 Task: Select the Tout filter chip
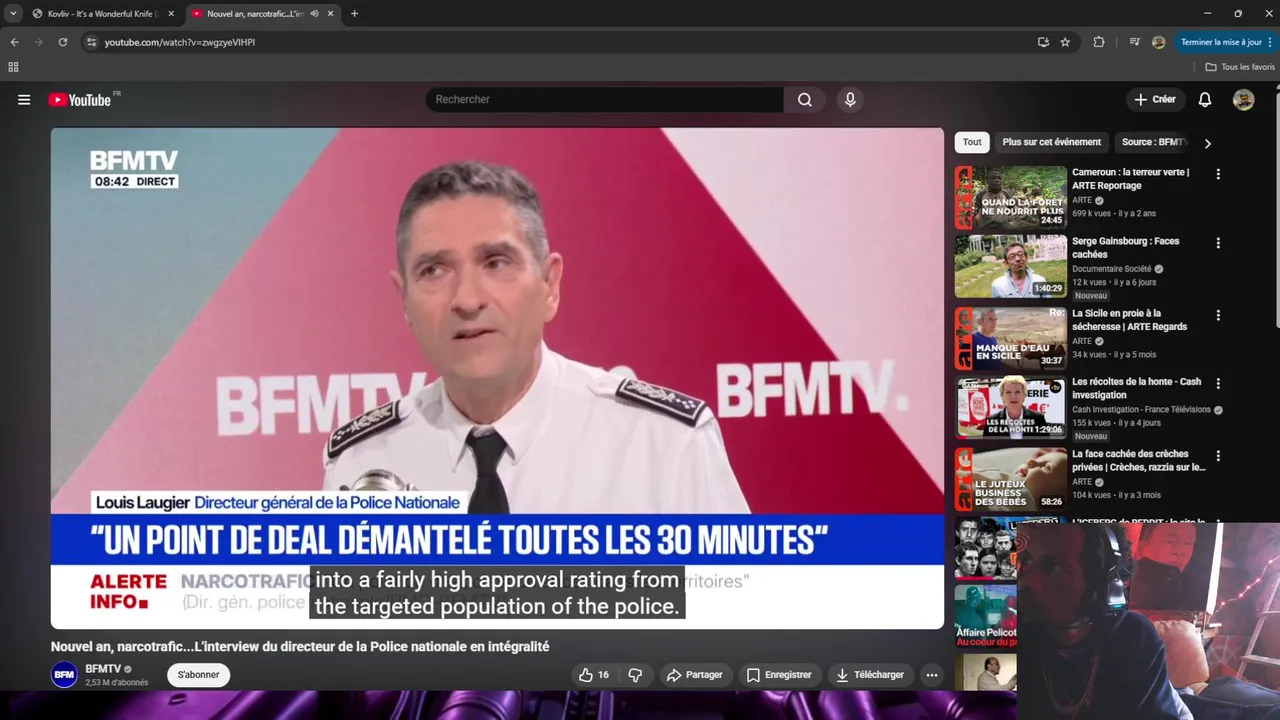972,142
